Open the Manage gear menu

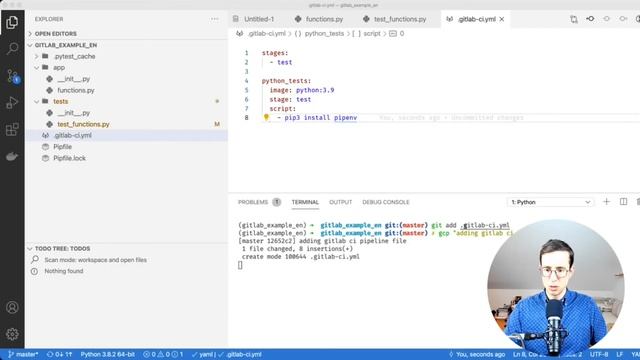(12, 334)
